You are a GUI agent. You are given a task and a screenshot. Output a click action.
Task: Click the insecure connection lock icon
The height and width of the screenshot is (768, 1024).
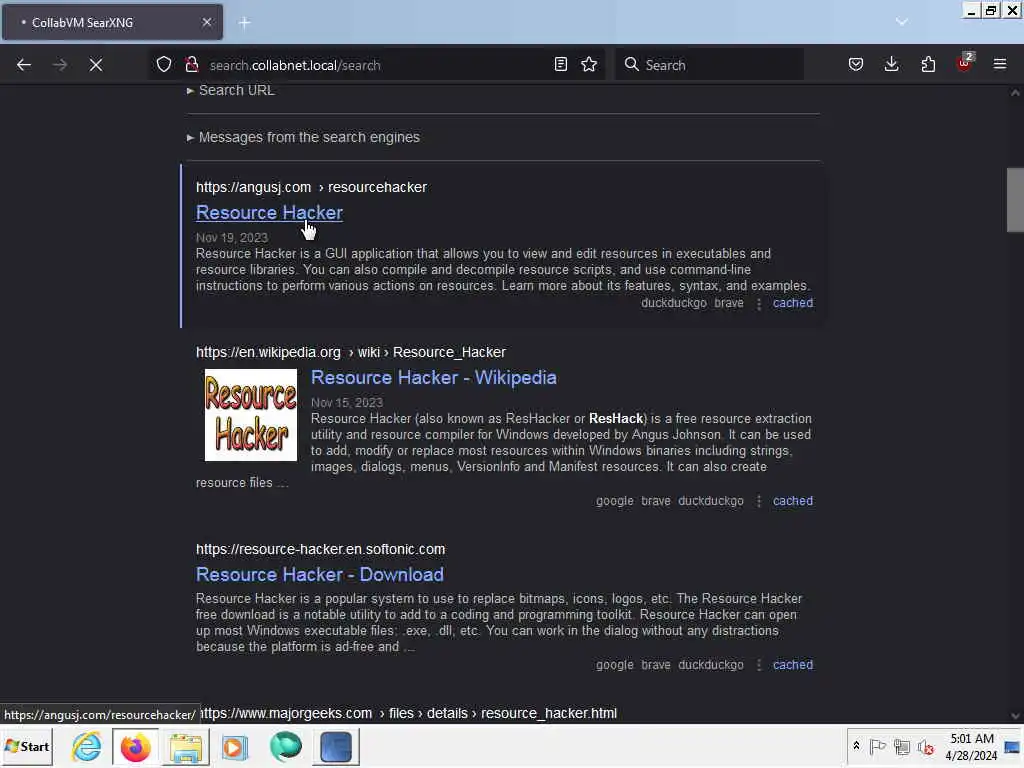[192, 65]
